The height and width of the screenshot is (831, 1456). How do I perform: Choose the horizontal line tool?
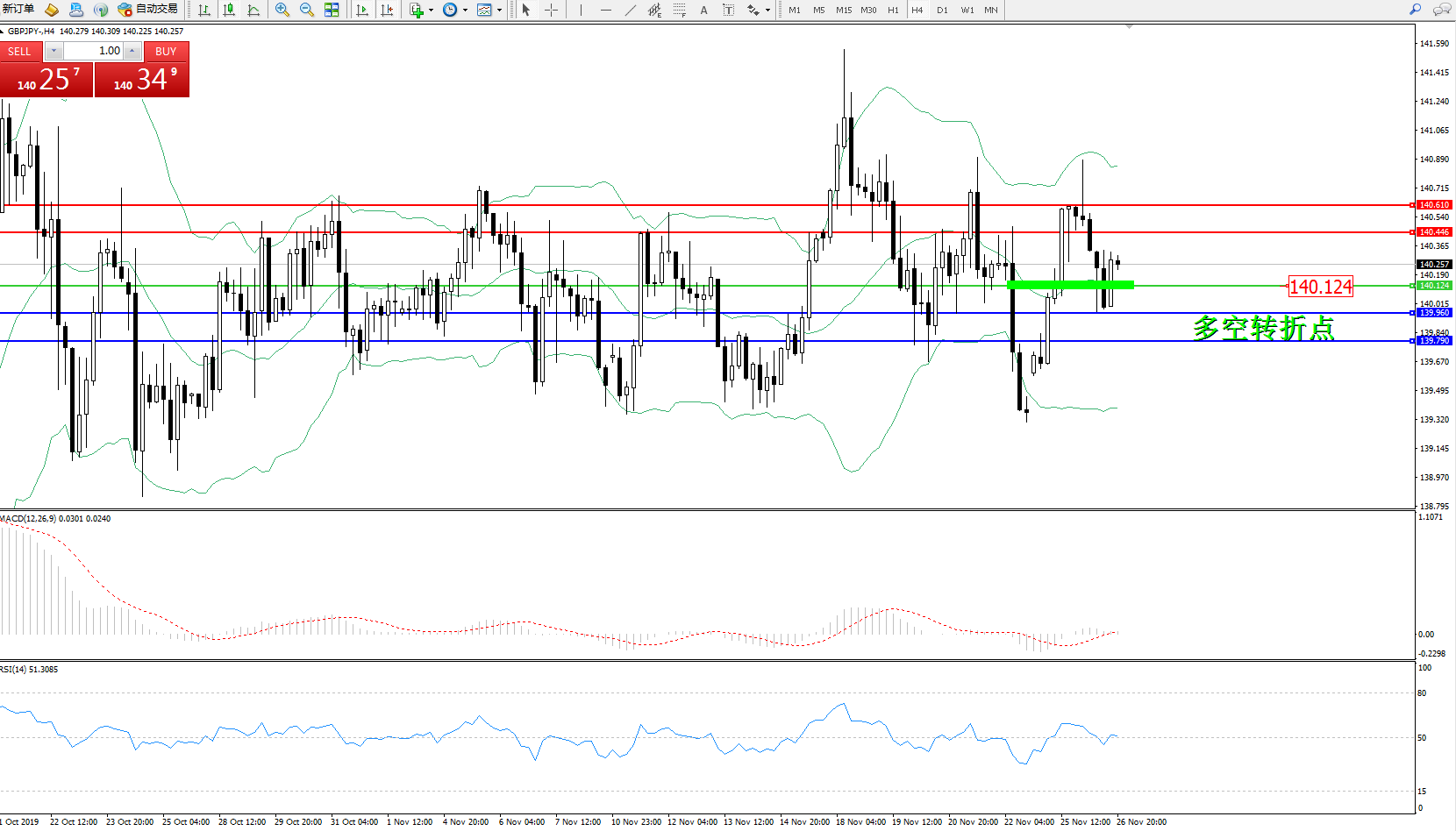[605, 10]
